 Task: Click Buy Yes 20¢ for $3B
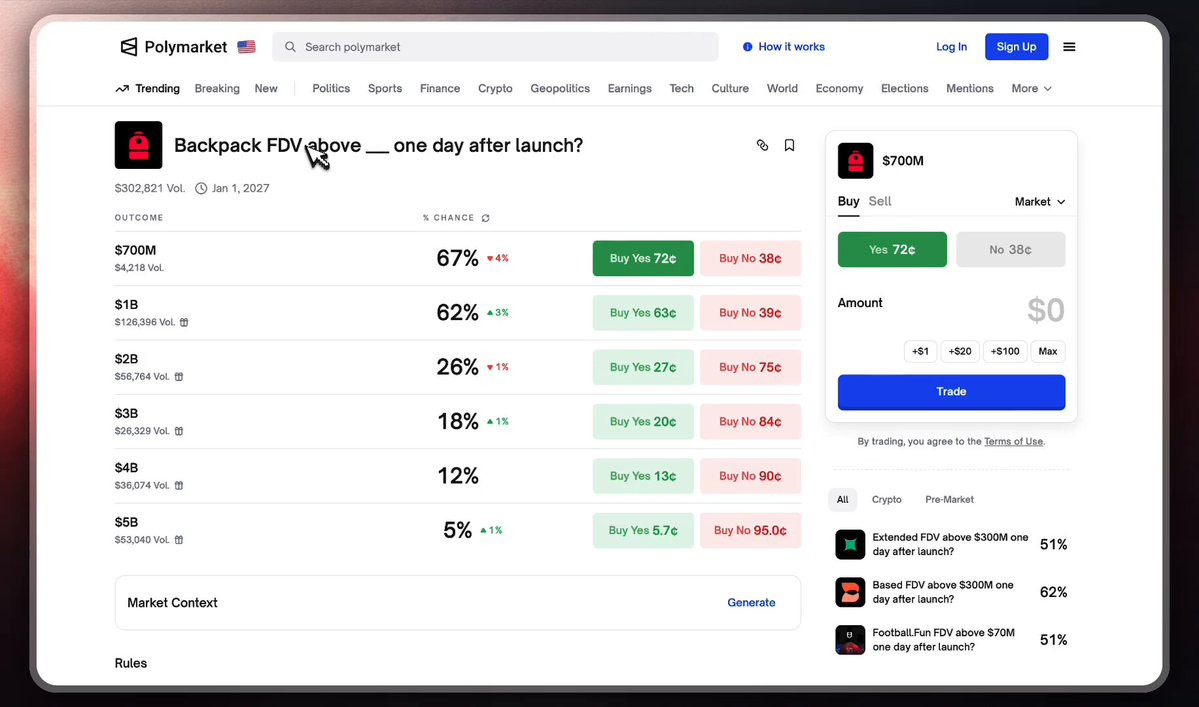(x=643, y=421)
